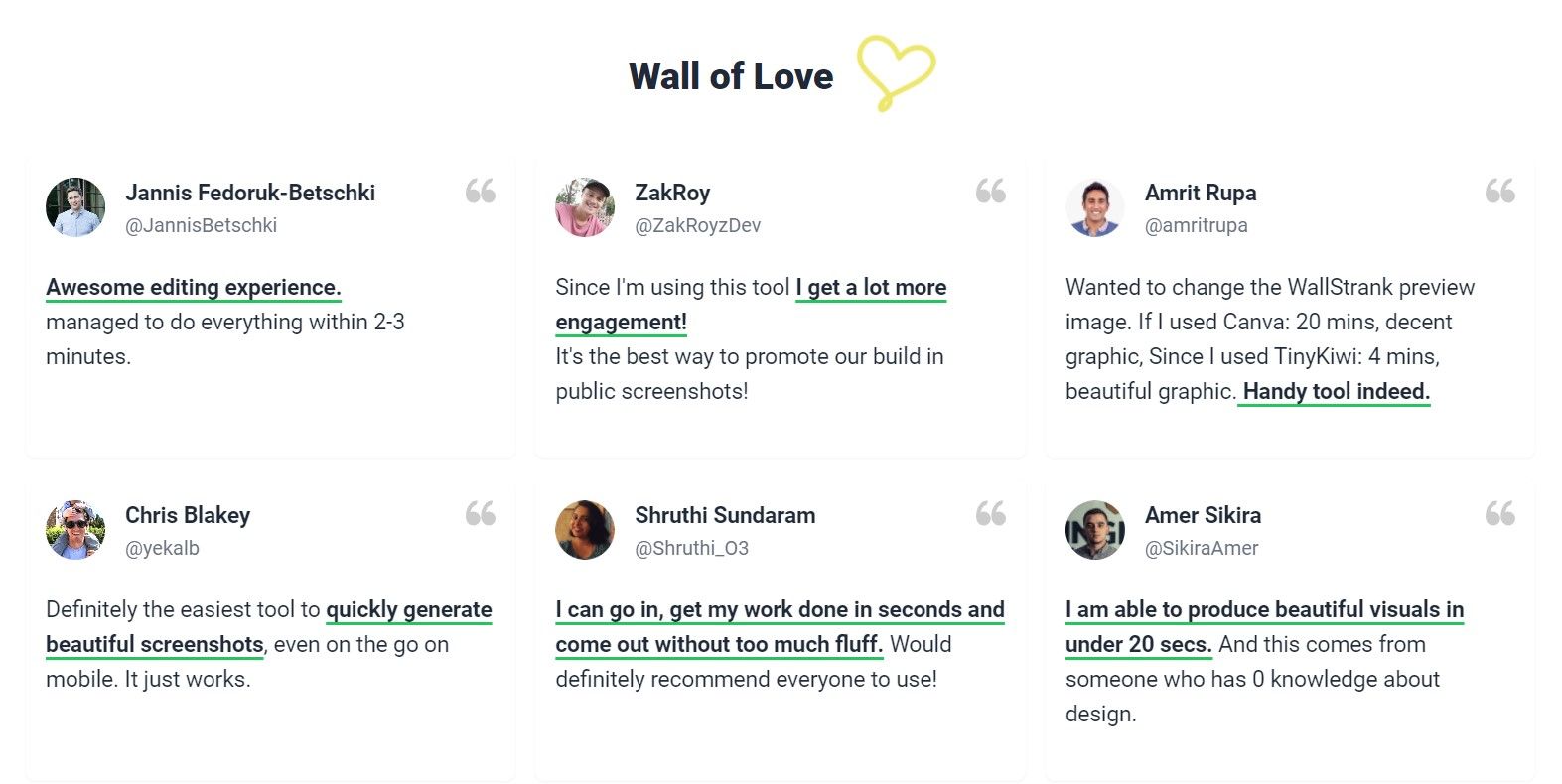This screenshot has width=1562, height=784.
Task: Open ZakRoy's profile avatar photo
Action: (585, 207)
